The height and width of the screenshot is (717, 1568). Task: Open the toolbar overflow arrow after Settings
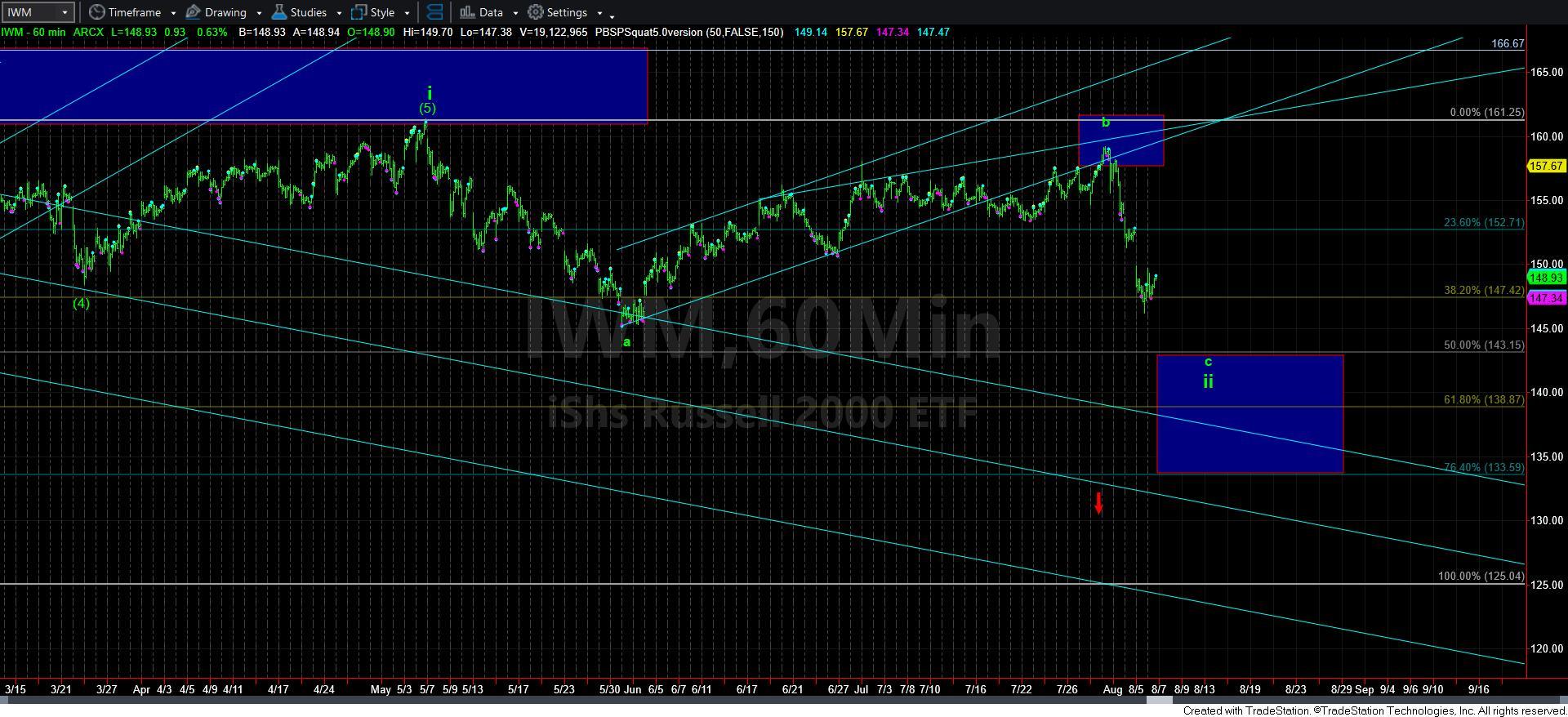[612, 16]
